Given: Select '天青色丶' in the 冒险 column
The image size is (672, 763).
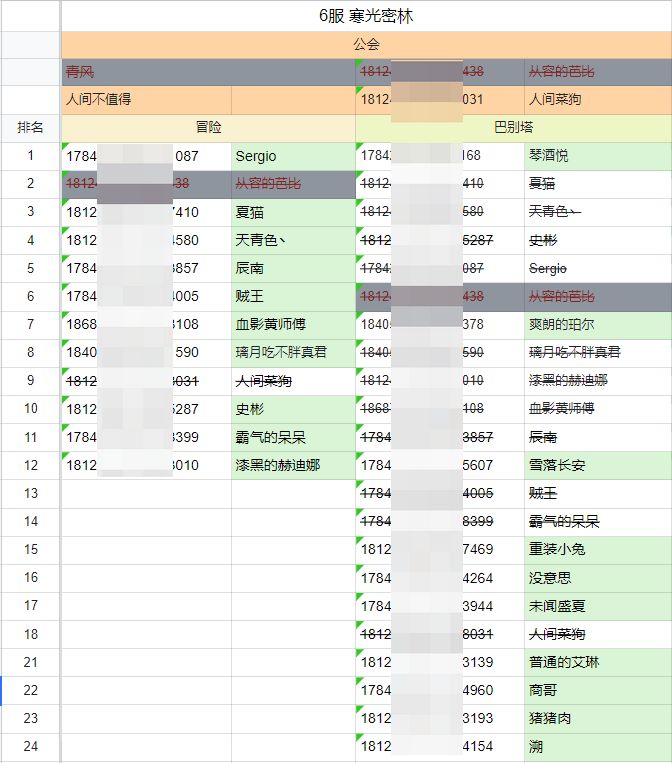Looking at the screenshot, I should (293, 240).
